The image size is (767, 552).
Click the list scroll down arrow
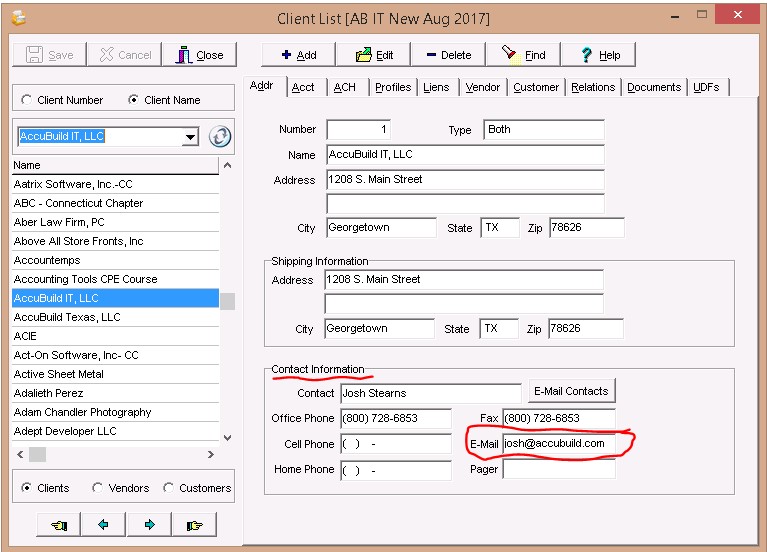click(x=227, y=437)
